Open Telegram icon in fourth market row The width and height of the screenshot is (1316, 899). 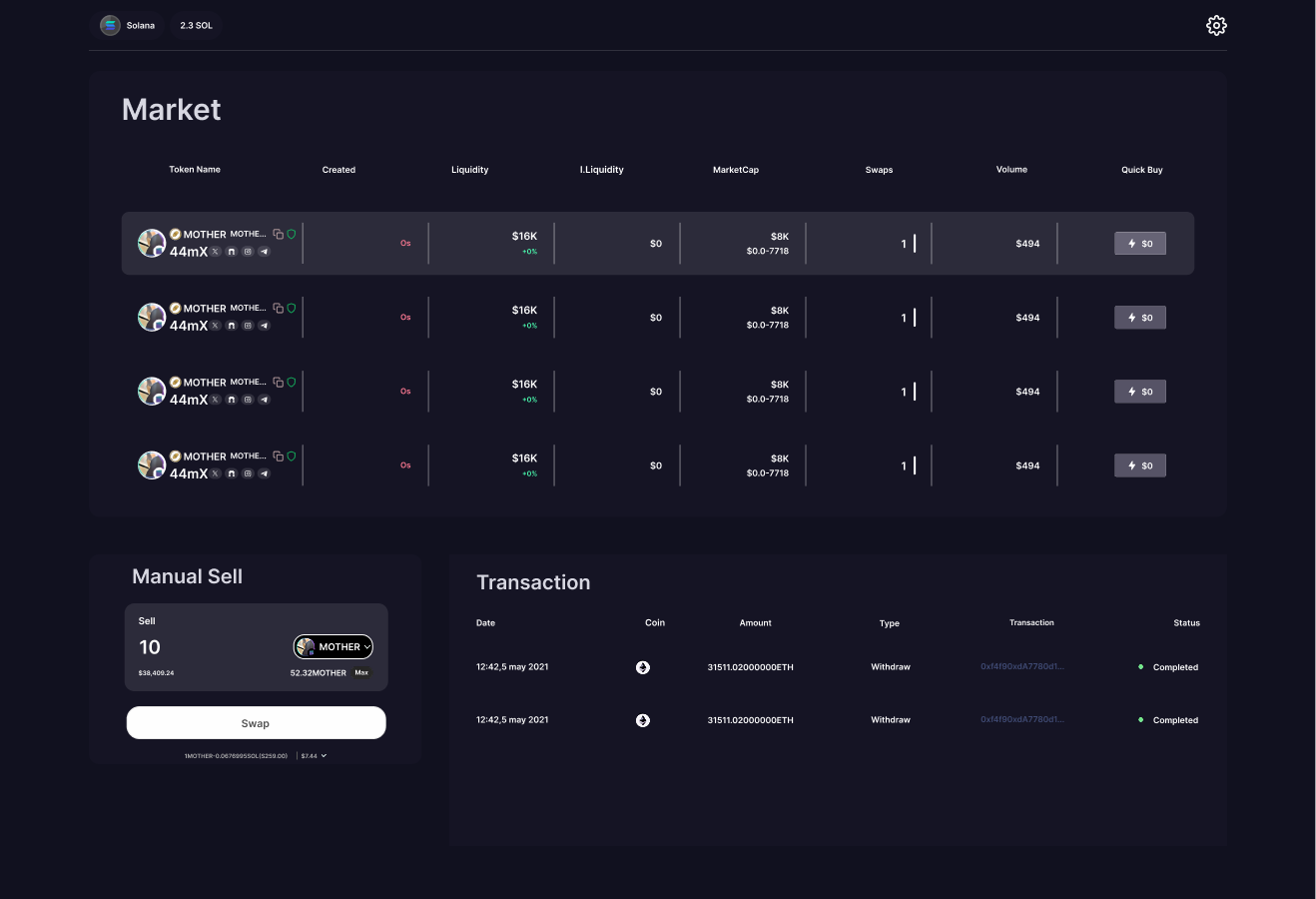pyautogui.click(x=264, y=473)
